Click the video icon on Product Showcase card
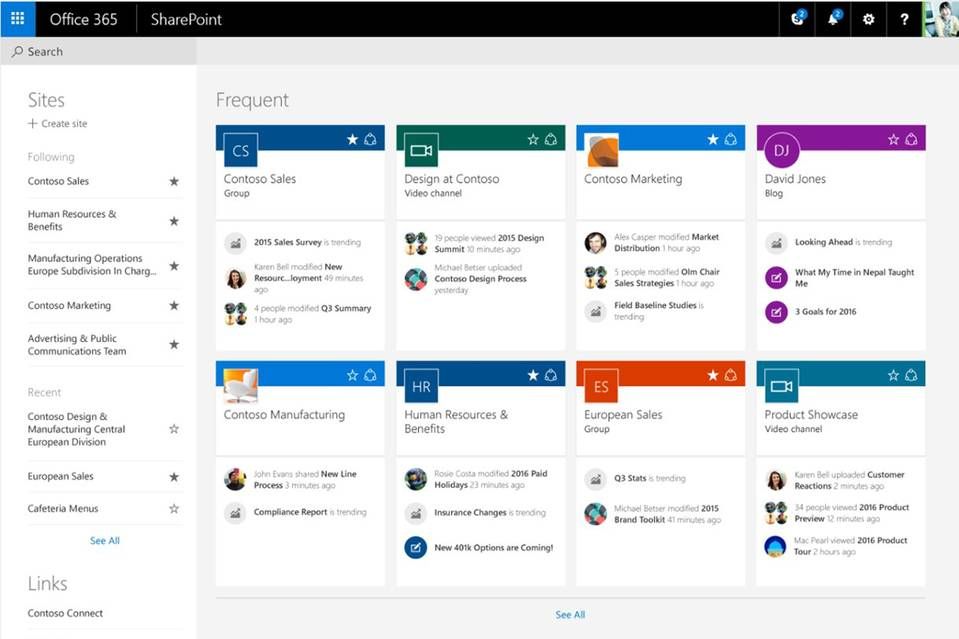Viewport: 959px width, 639px height. (782, 386)
